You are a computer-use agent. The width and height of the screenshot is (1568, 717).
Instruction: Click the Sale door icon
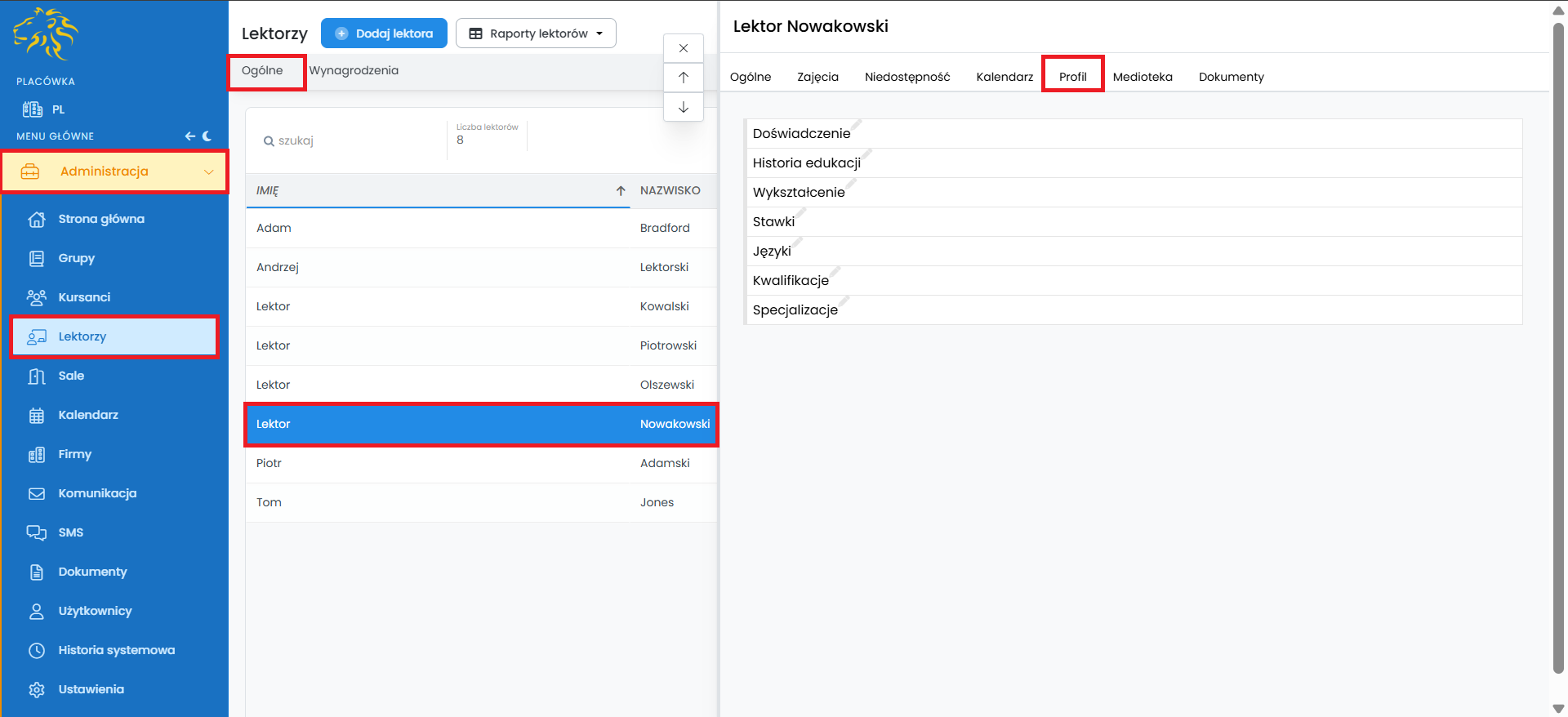coord(36,376)
